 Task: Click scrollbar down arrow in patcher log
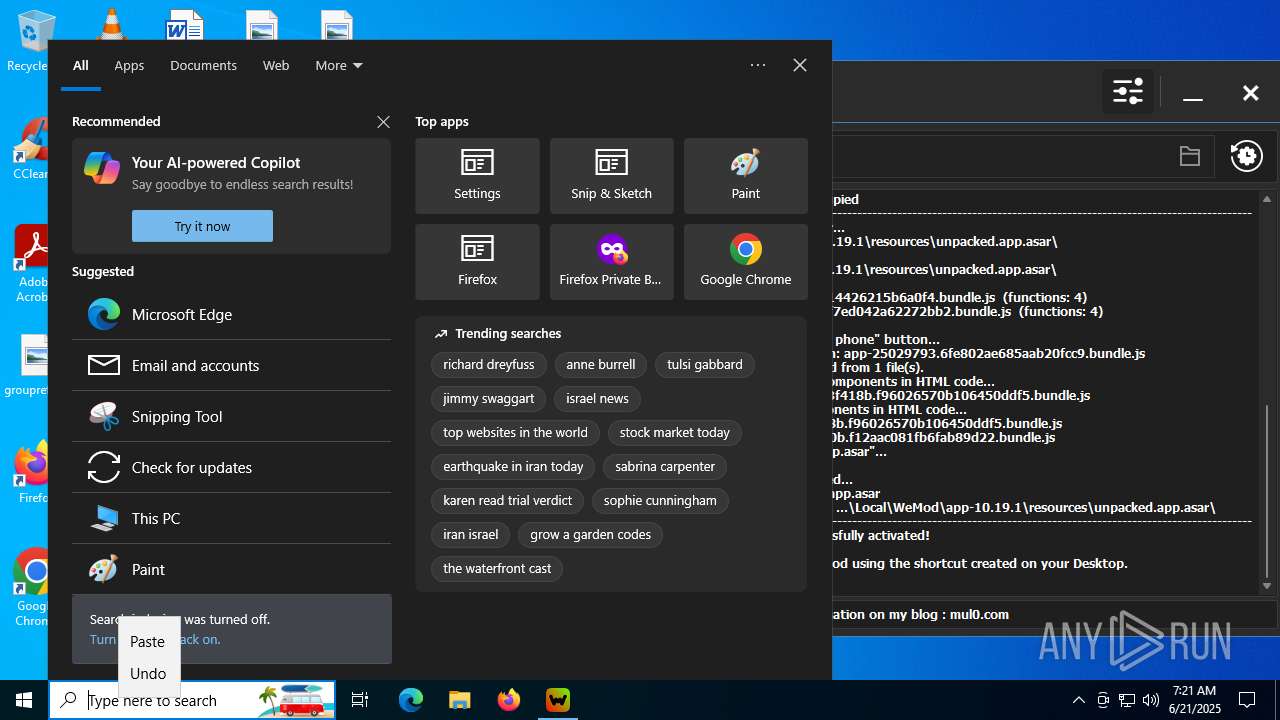1267,586
